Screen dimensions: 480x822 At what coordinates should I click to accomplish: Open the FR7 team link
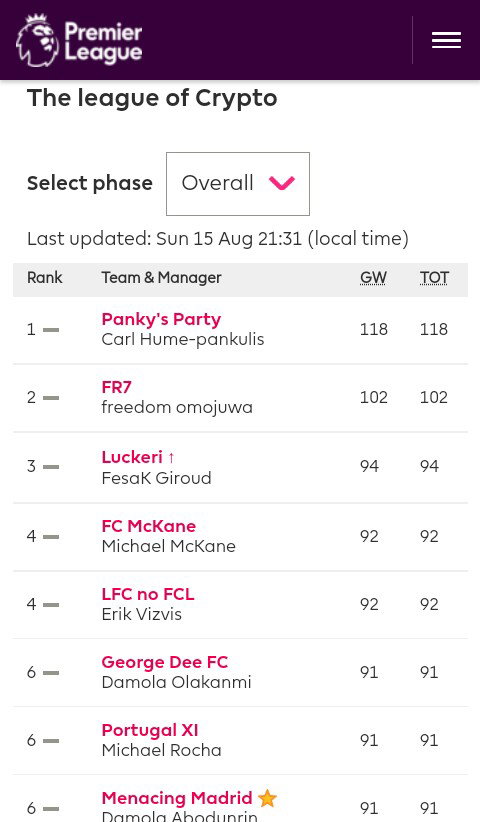pos(116,387)
